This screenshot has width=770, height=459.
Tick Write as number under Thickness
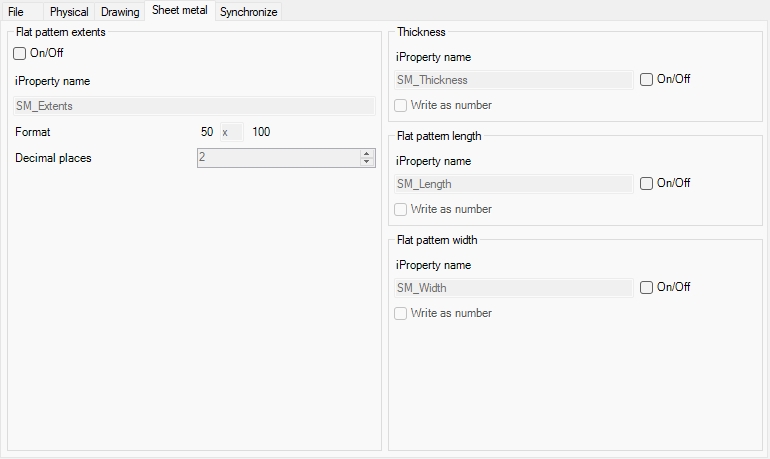[x=401, y=105]
